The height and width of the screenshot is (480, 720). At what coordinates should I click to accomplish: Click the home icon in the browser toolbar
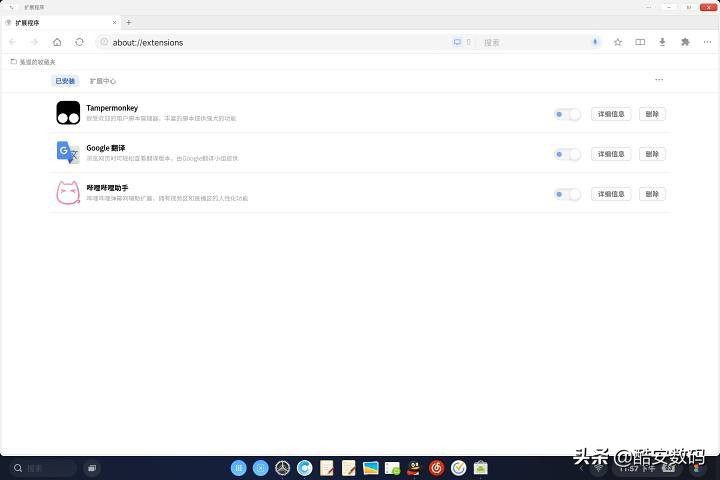57,42
